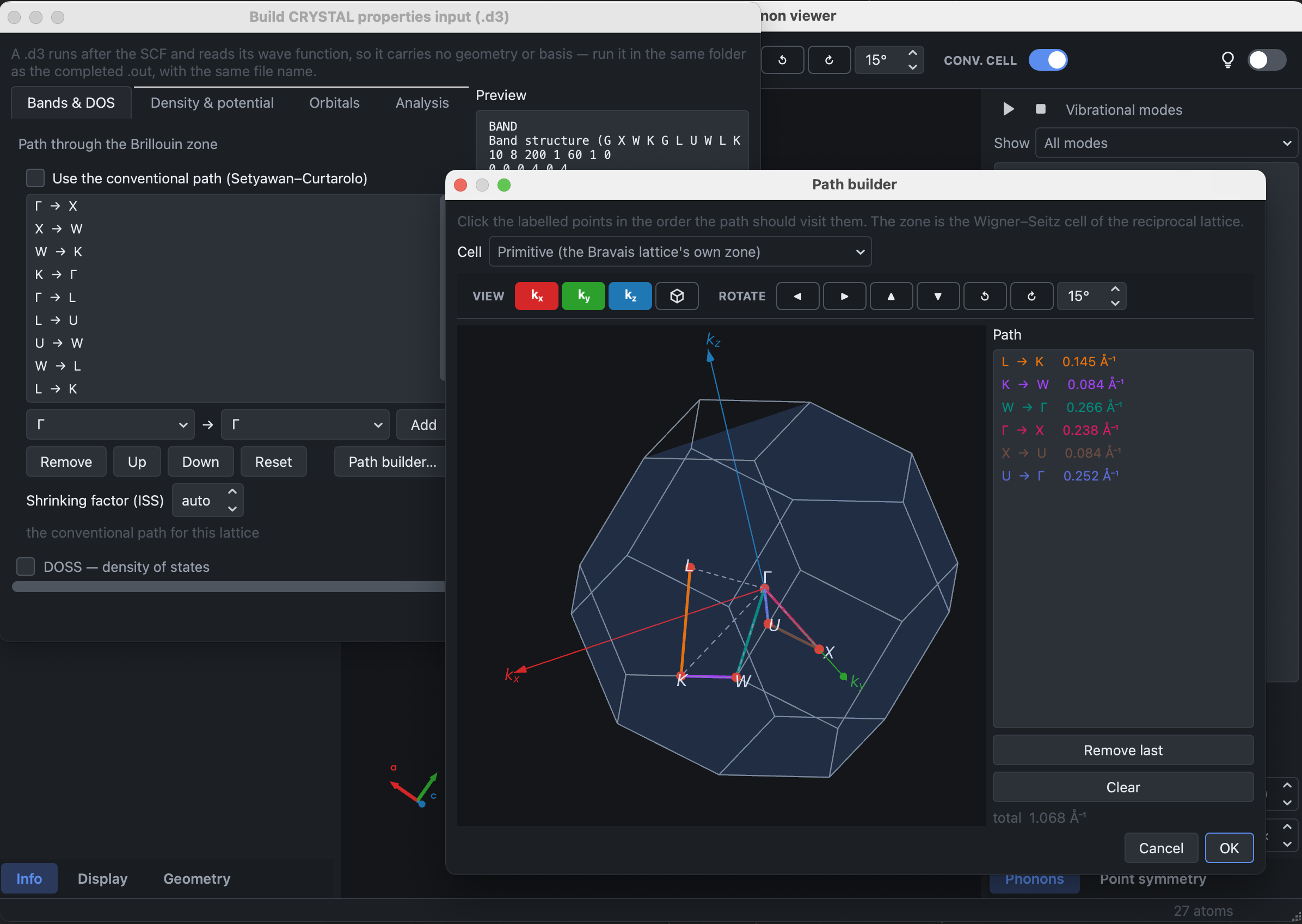The height and width of the screenshot is (924, 1302).
Task: Rotate structure counterclockwise in phonon viewer toolbar
Action: 783,60
